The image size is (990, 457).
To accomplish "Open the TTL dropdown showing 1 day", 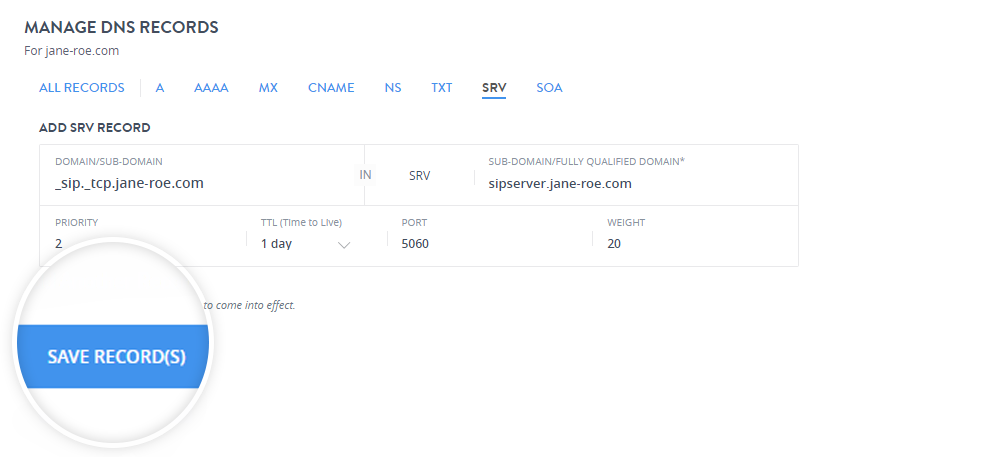I will click(x=306, y=243).
